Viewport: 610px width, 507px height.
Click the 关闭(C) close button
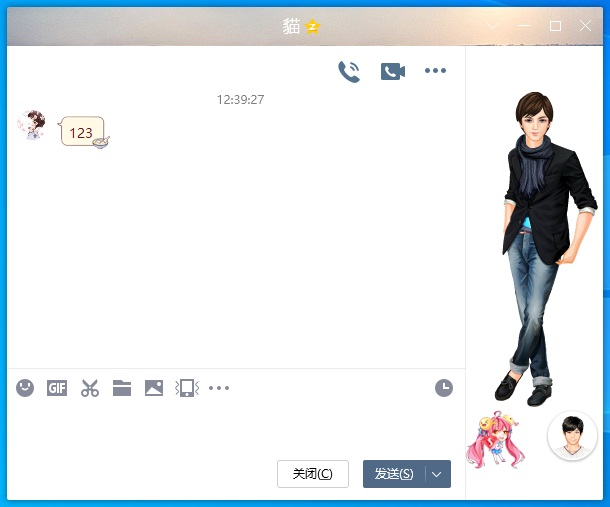pos(312,474)
